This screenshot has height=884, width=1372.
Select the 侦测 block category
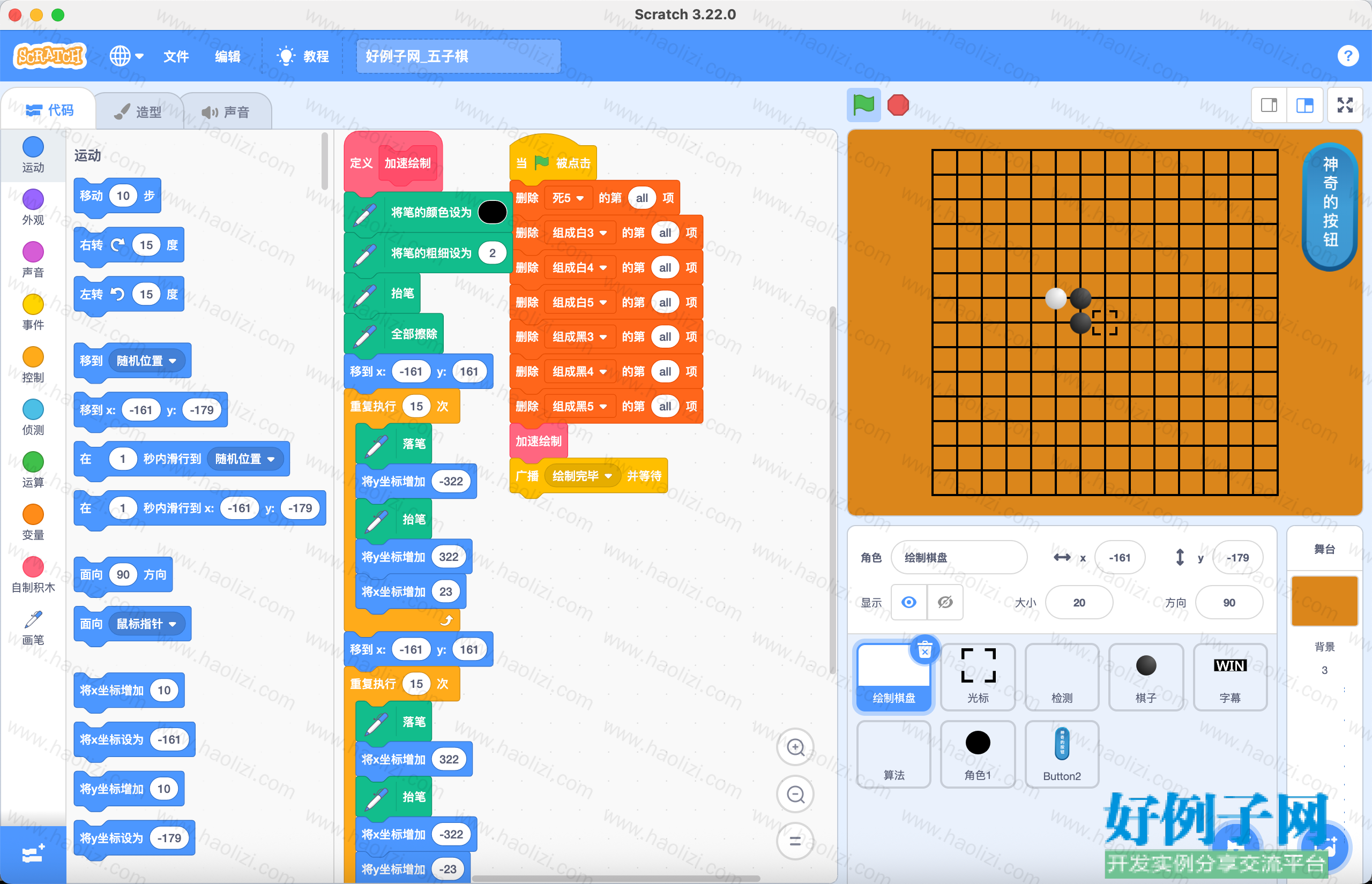33,417
